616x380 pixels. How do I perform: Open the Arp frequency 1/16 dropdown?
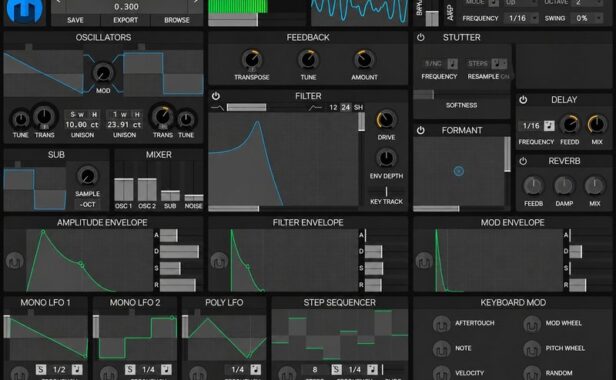(522, 18)
